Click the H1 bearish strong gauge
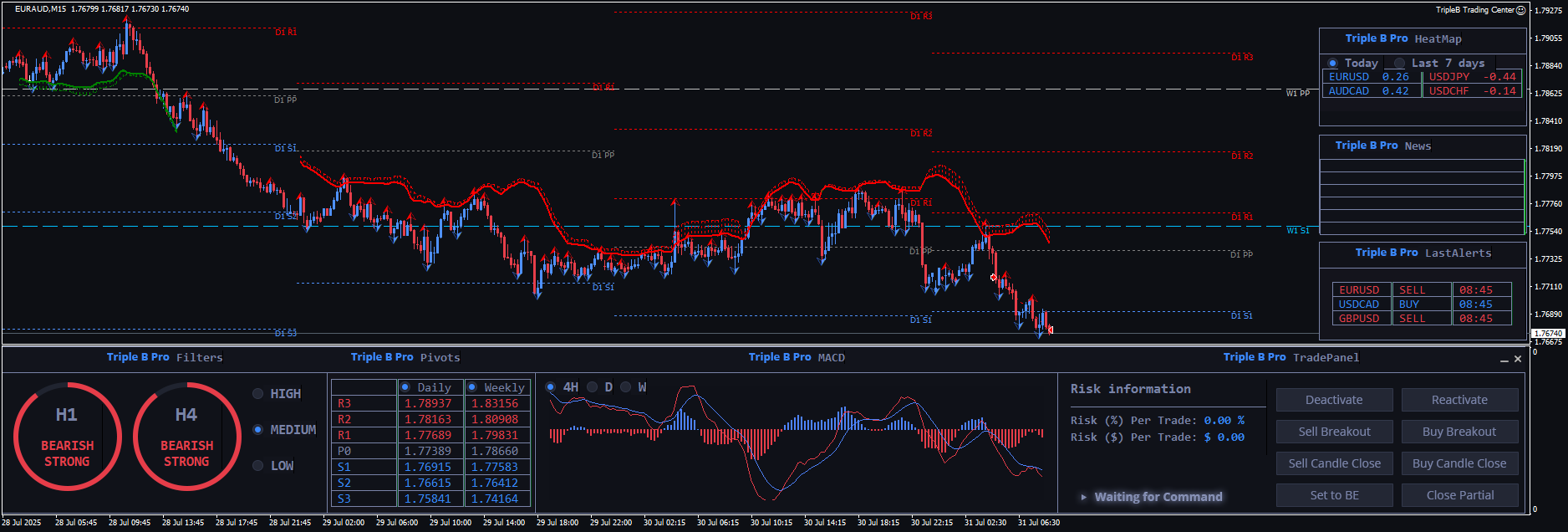This screenshot has height=532, width=1568. 67,436
